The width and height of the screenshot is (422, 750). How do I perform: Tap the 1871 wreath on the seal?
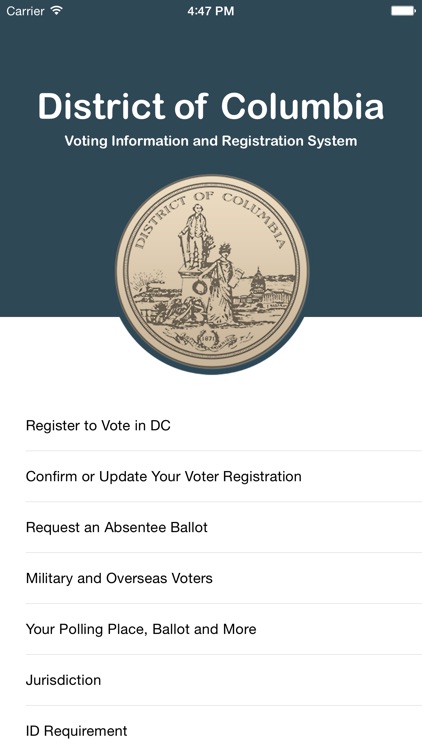pyautogui.click(x=208, y=339)
